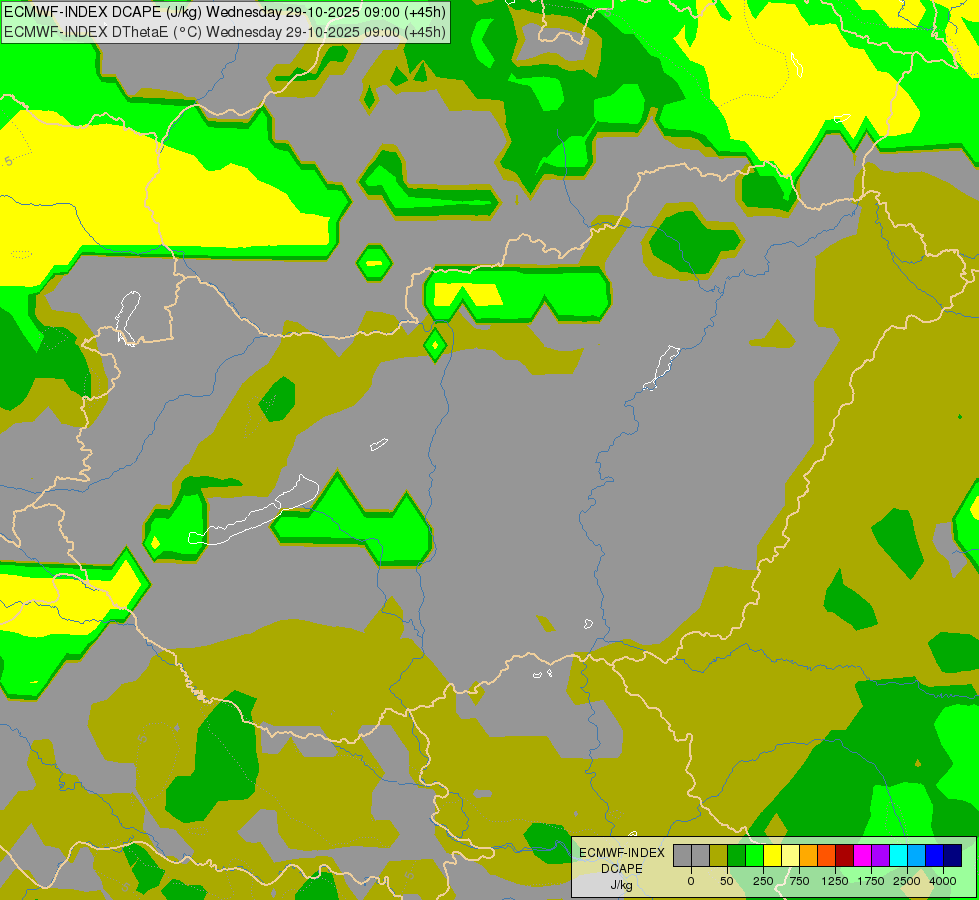
Task: Click the legend label '0'
Action: (x=691, y=881)
